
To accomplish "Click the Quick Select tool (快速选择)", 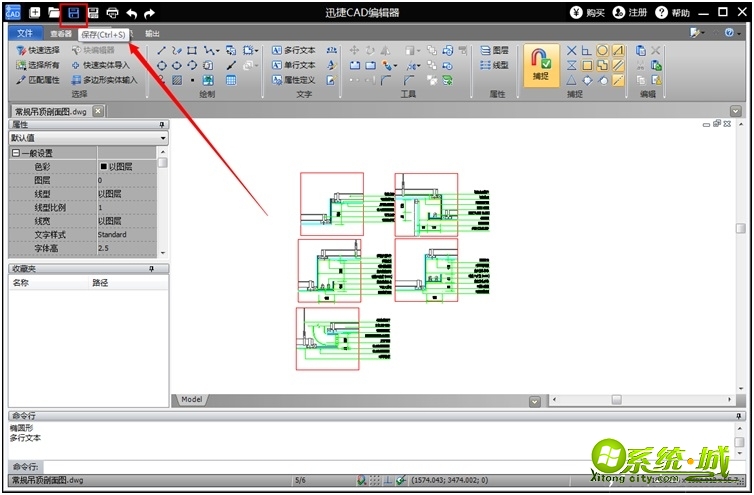I will (38, 49).
